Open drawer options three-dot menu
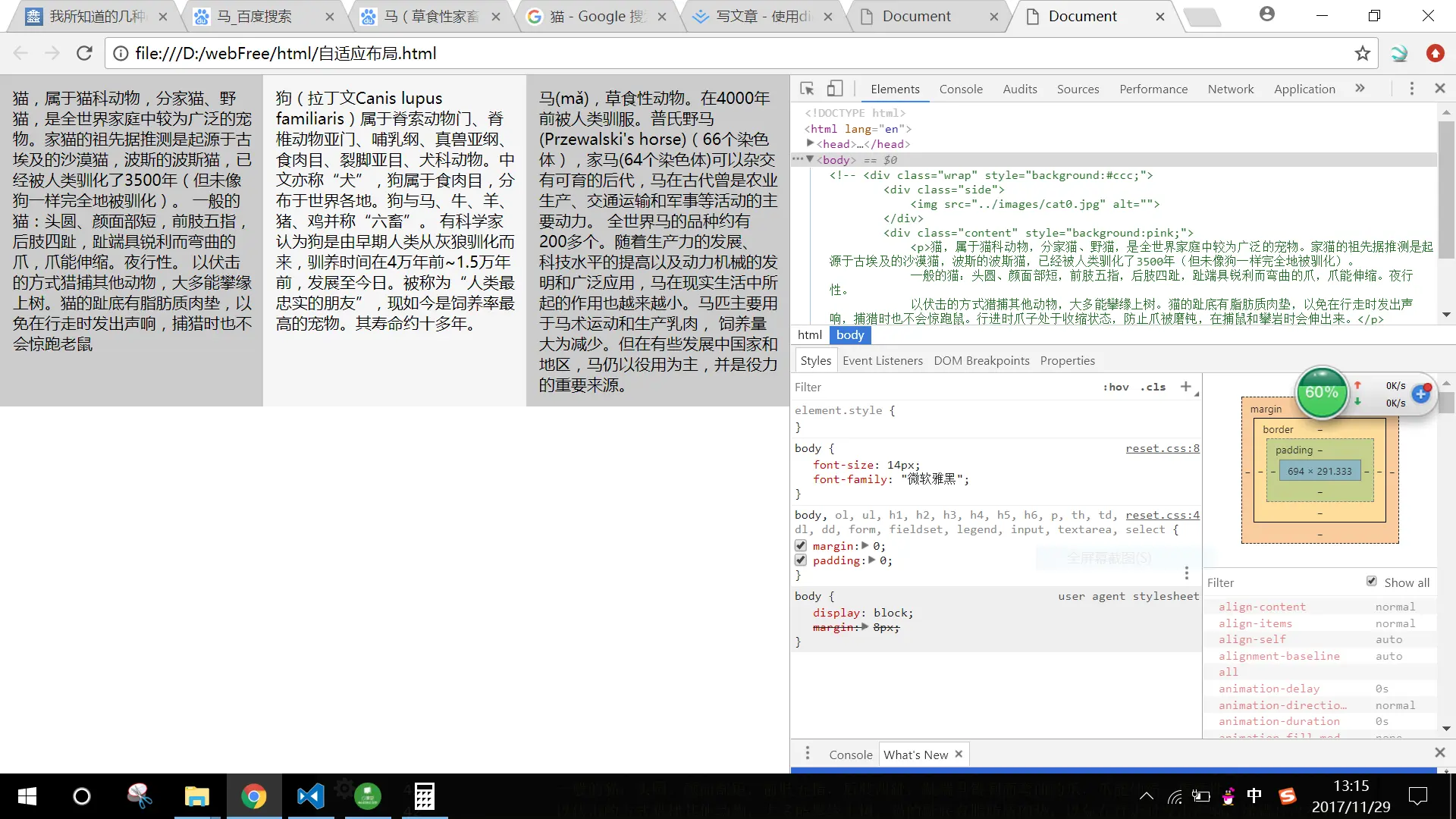Viewport: 1456px width, 819px height. point(808,753)
